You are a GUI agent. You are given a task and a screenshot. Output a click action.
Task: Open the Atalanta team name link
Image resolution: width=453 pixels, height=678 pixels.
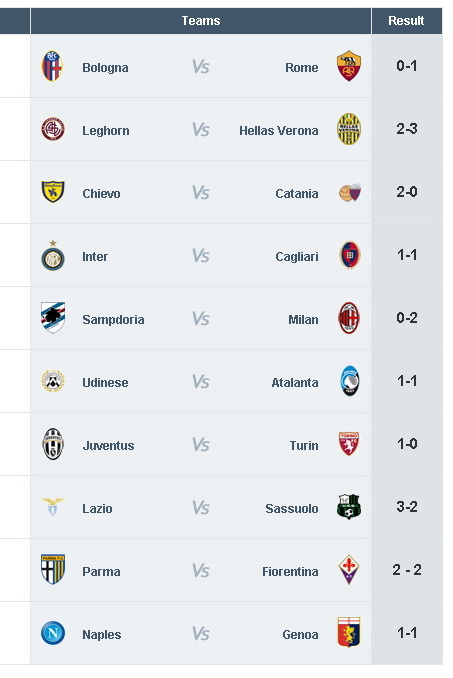click(x=295, y=383)
